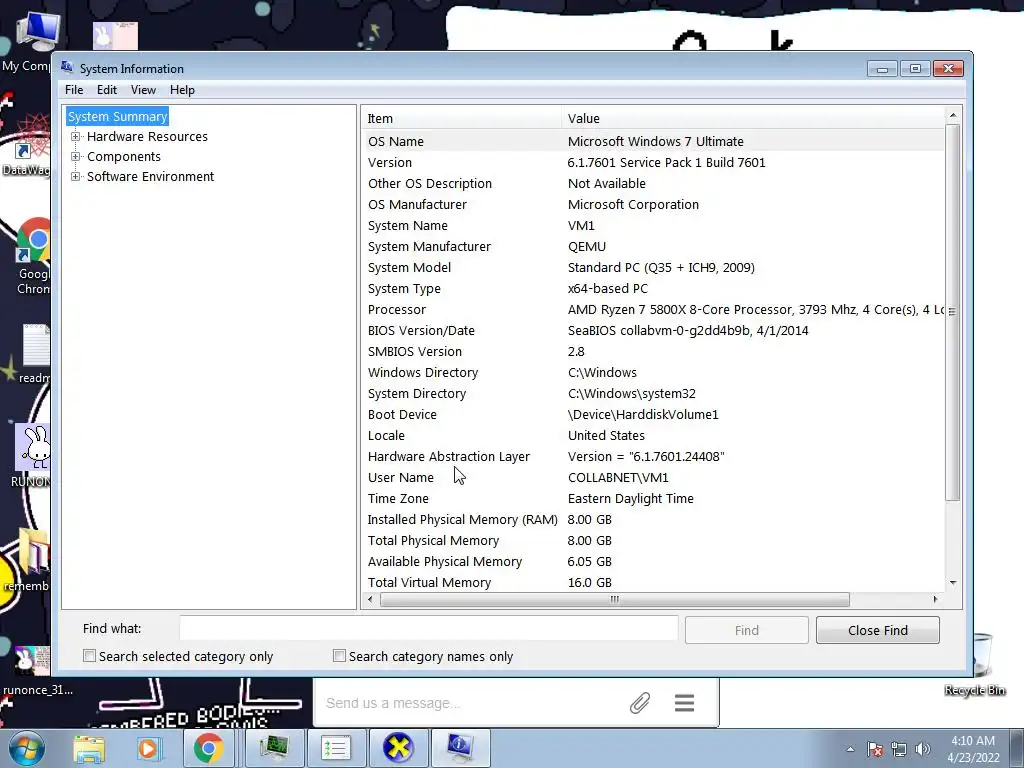Viewport: 1024px width, 768px height.
Task: Open the network status tray icon
Action: 899,749
